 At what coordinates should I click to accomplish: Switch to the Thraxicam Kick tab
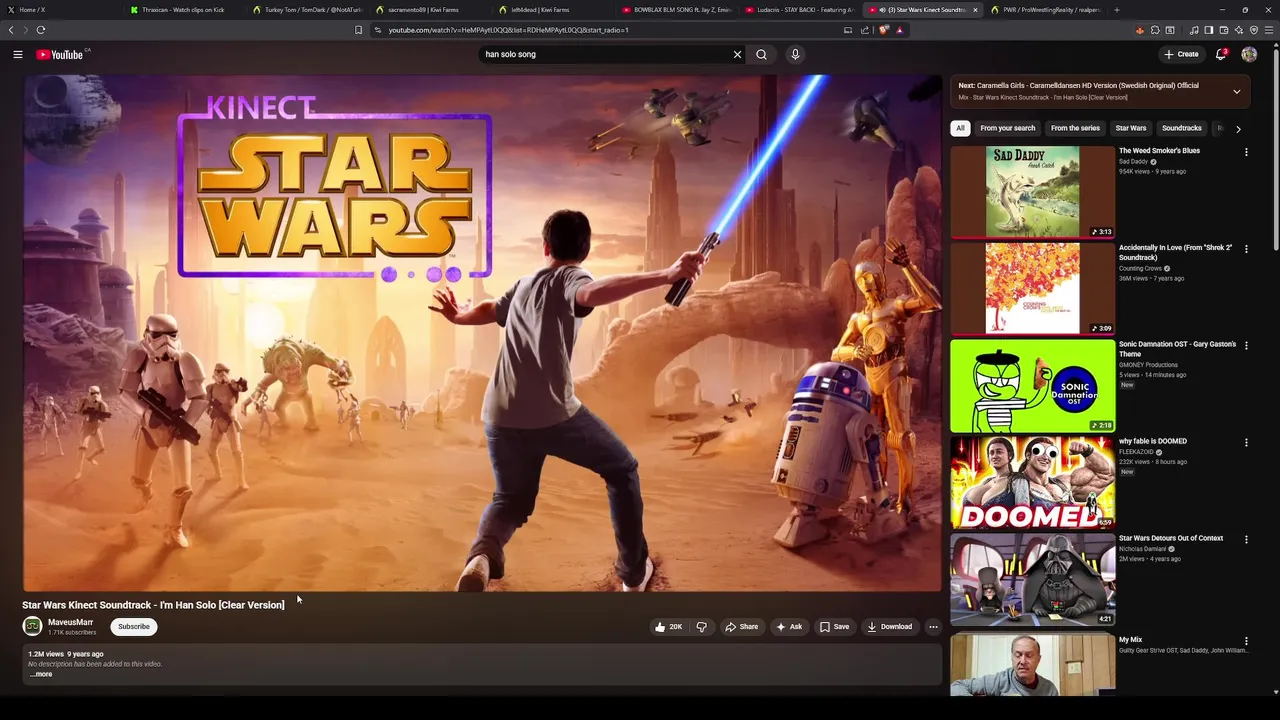pos(182,10)
